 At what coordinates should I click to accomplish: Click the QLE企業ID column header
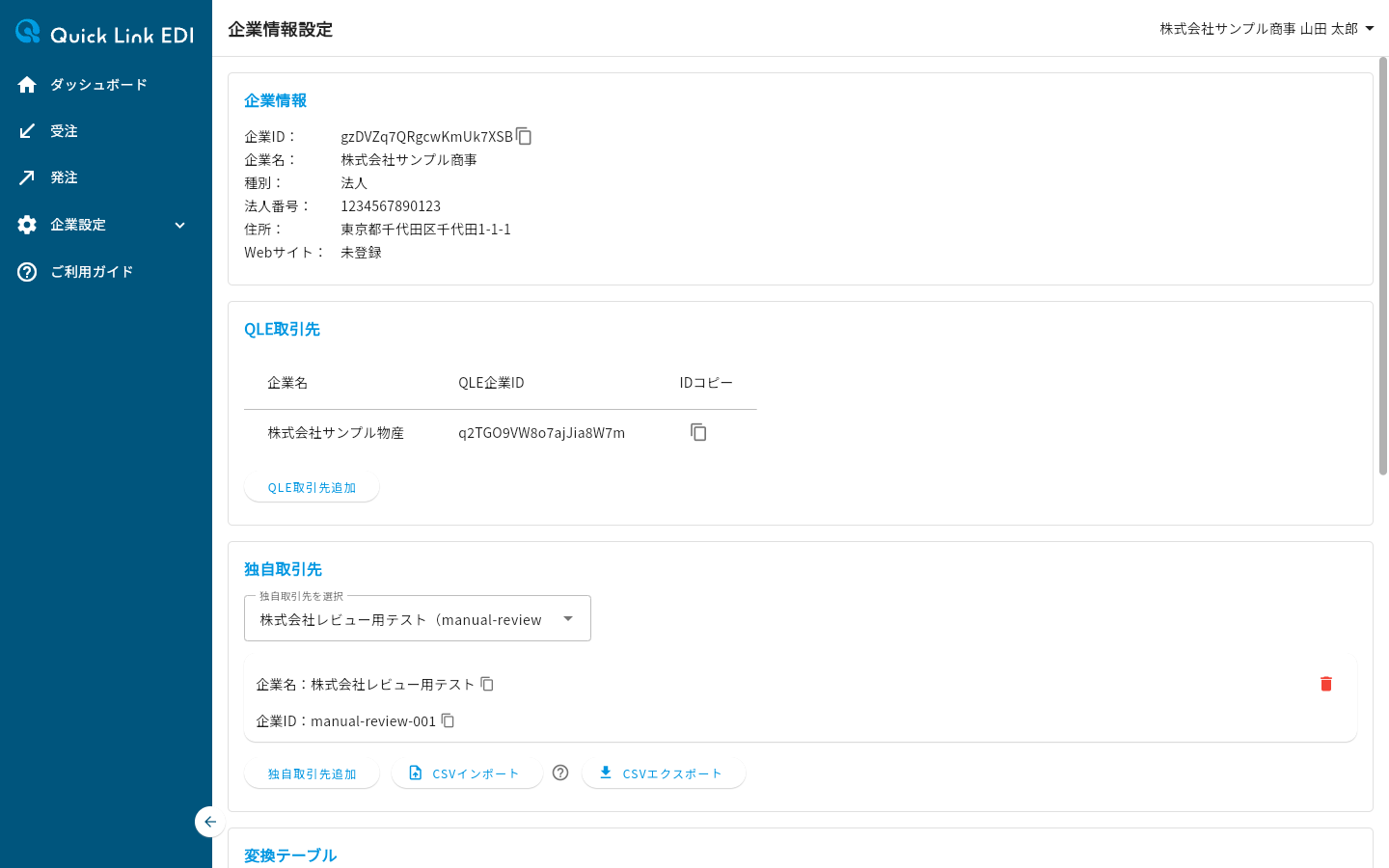click(x=491, y=383)
